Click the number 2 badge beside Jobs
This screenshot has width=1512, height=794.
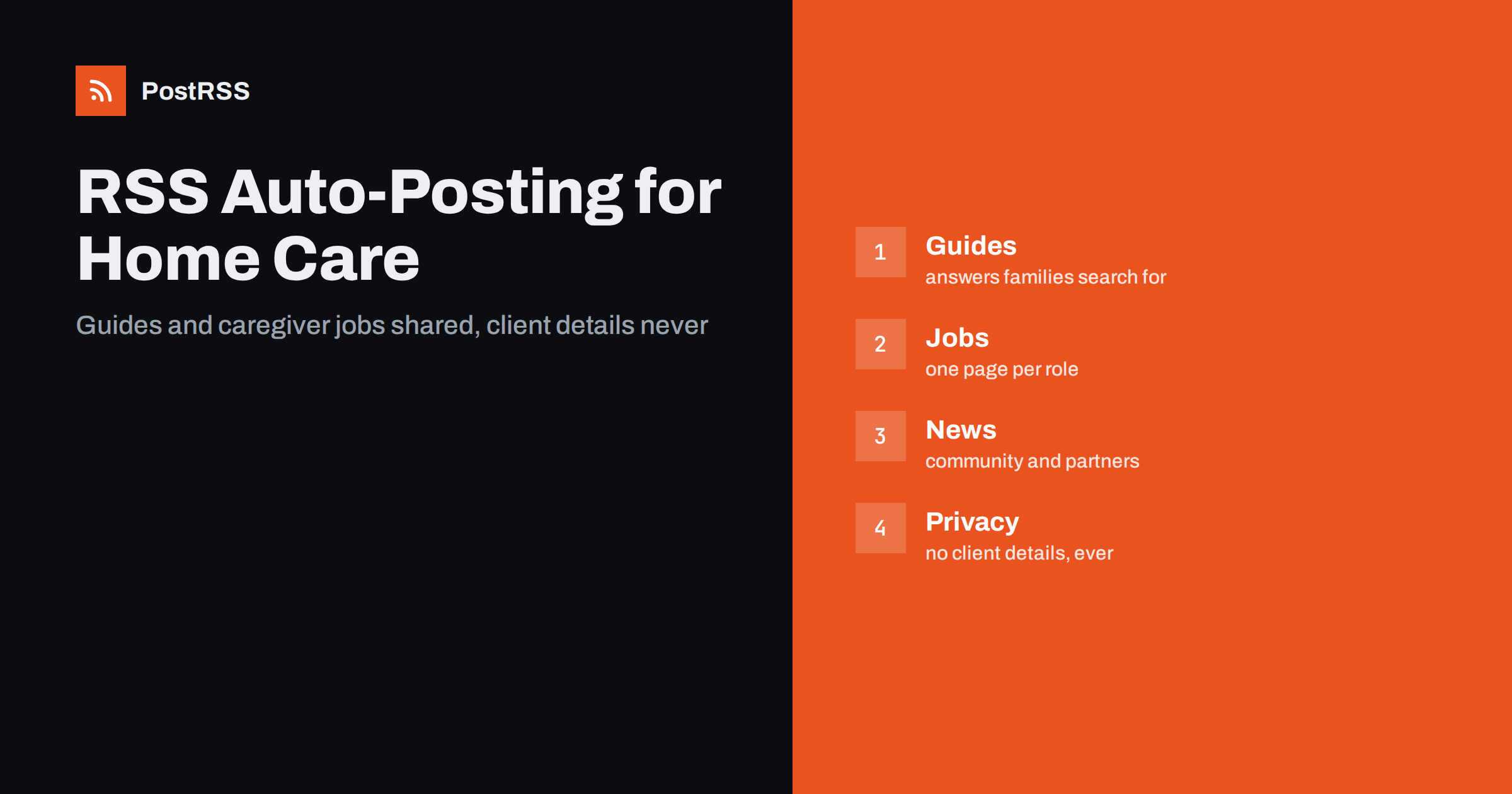[x=881, y=344]
